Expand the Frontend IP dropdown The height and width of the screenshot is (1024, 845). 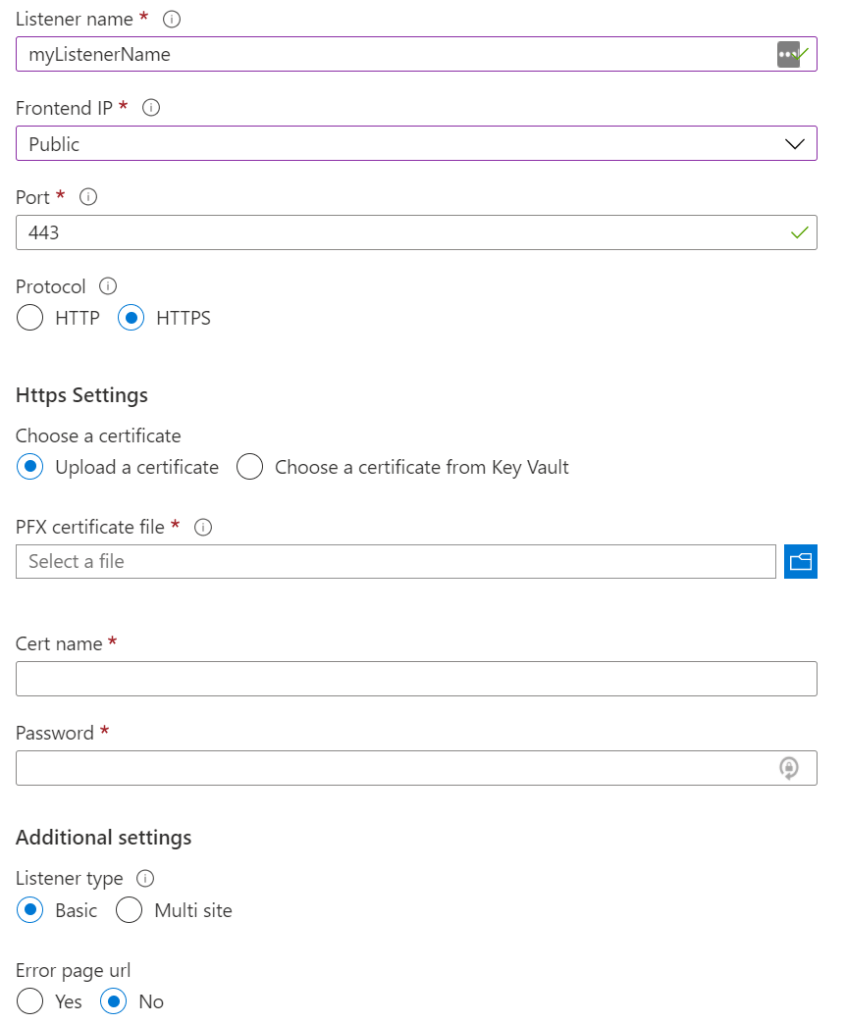click(x=416, y=144)
